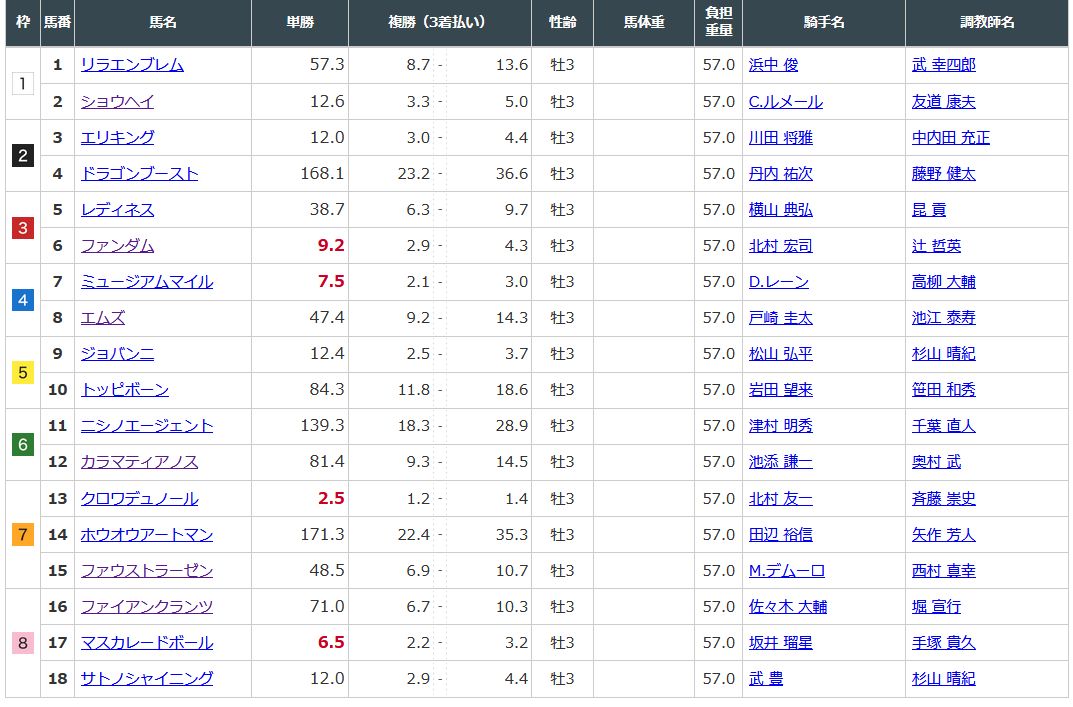
Task: Click the yellow bracket 5 badge
Action: click(x=23, y=372)
